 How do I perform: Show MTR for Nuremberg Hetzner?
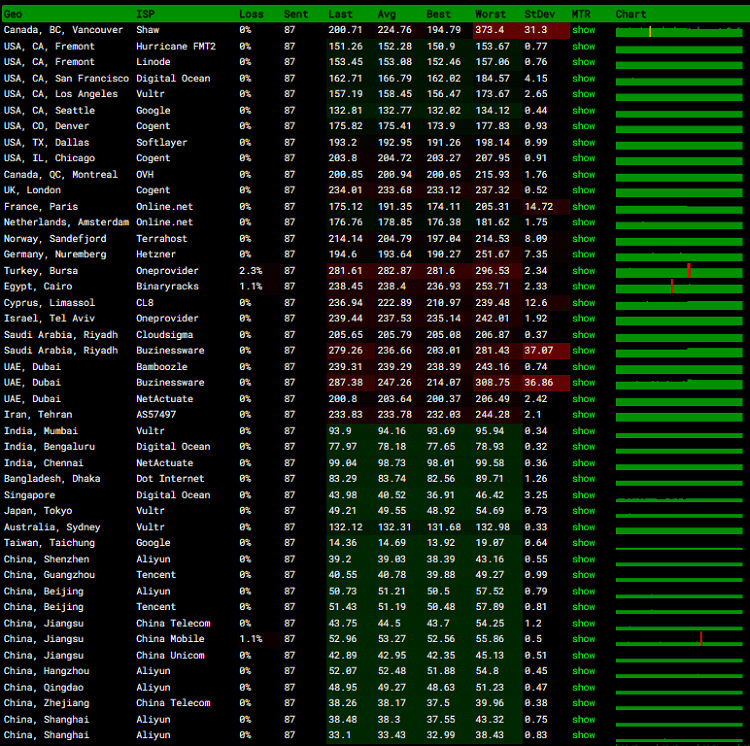click(x=584, y=254)
